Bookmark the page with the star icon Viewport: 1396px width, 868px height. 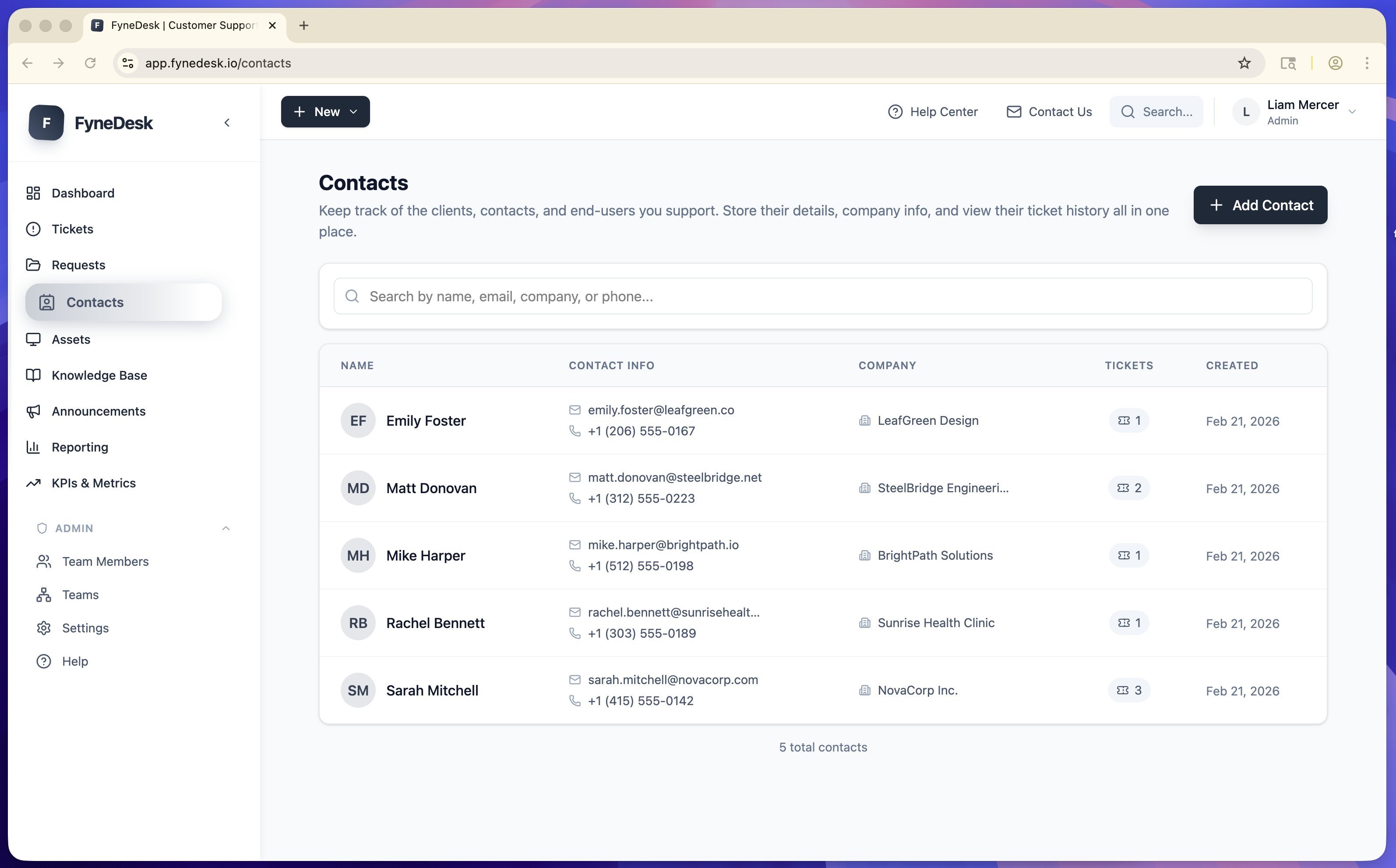pyautogui.click(x=1244, y=63)
